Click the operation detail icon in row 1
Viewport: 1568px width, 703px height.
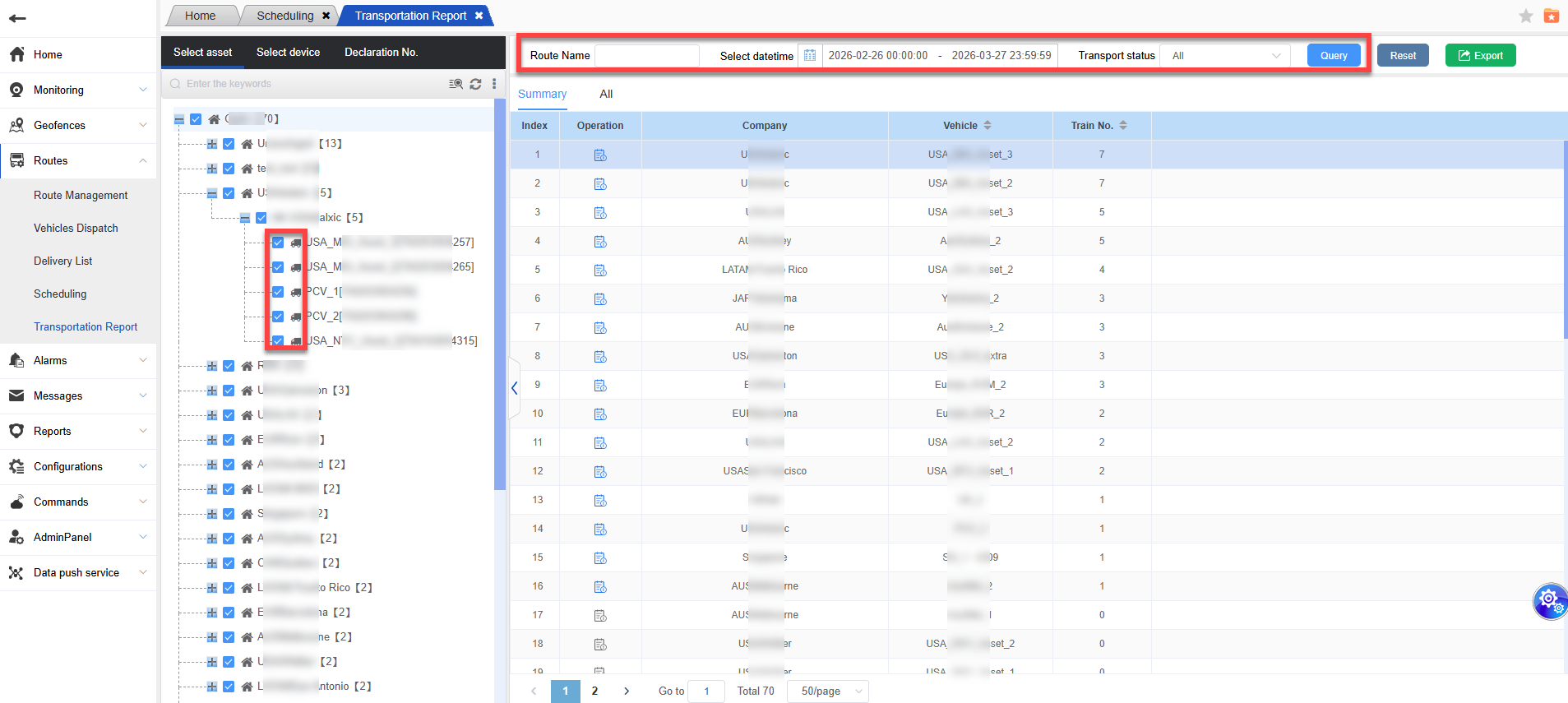[600, 155]
